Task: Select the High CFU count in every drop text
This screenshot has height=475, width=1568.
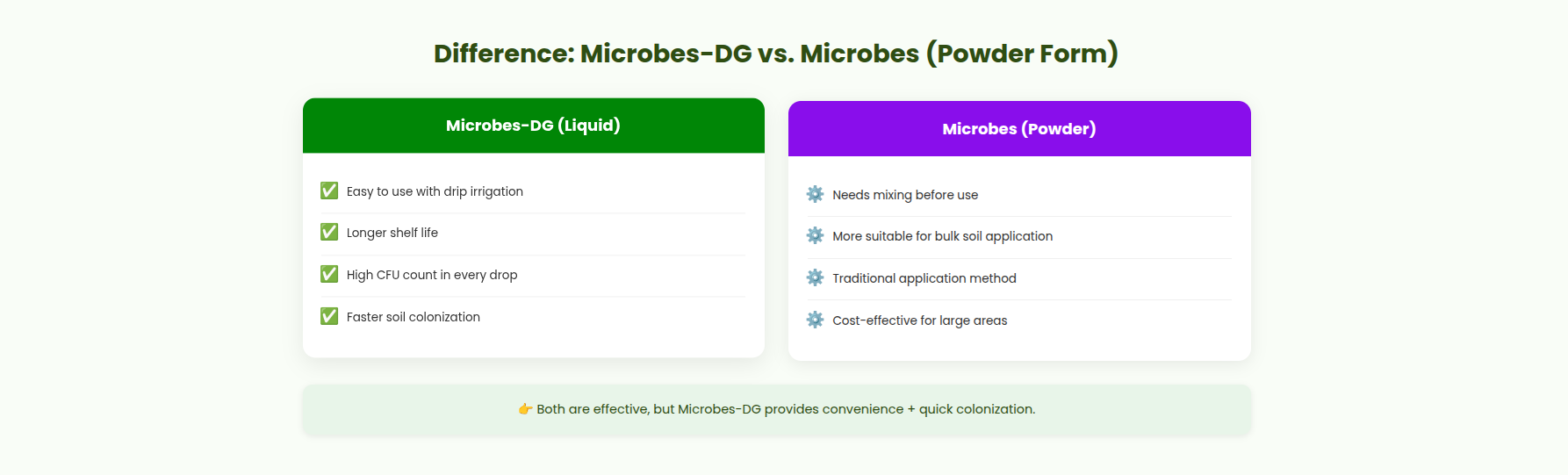Action: click(432, 275)
